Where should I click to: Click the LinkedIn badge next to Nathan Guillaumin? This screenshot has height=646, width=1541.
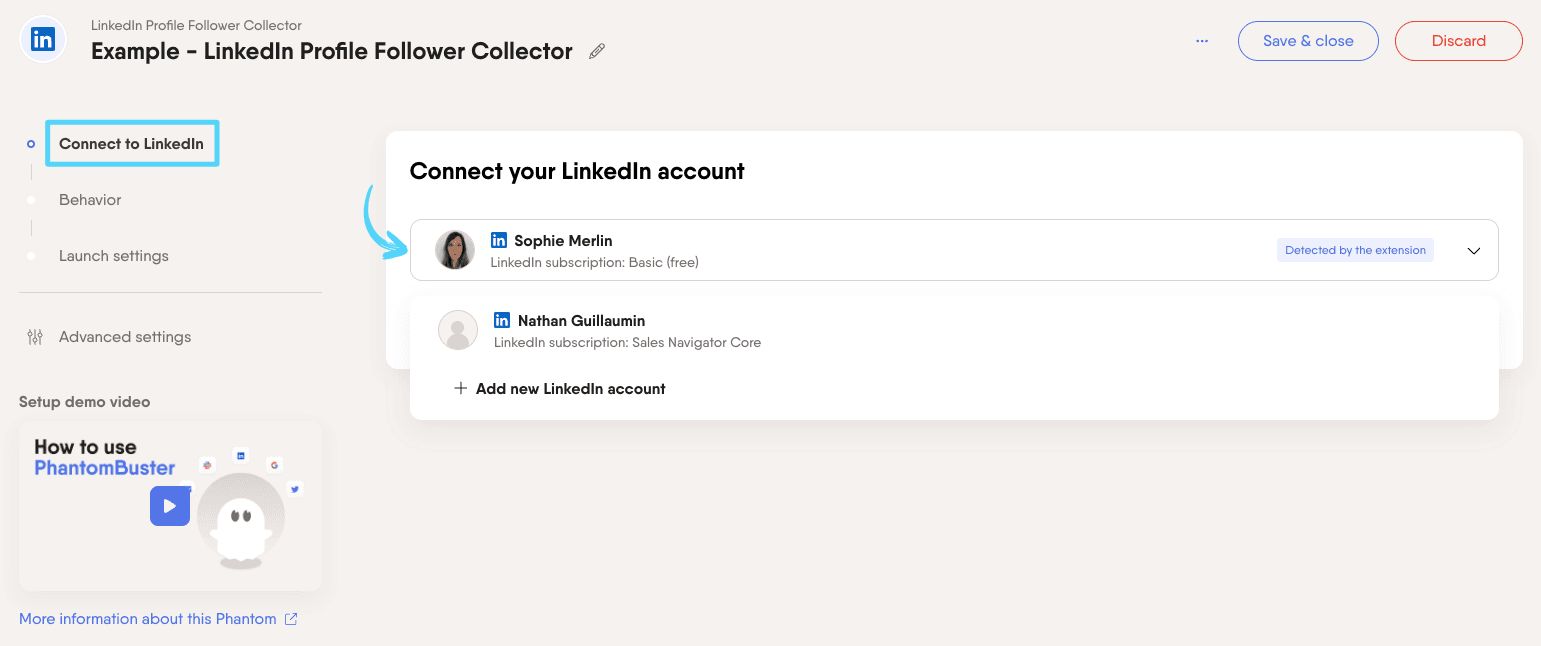point(501,320)
